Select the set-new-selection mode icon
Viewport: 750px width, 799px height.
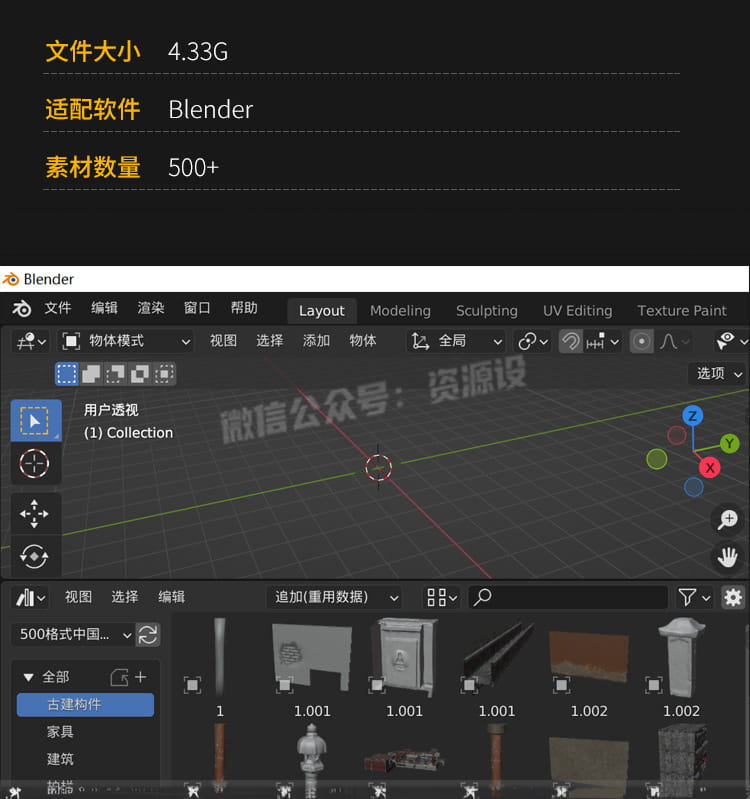(x=66, y=374)
